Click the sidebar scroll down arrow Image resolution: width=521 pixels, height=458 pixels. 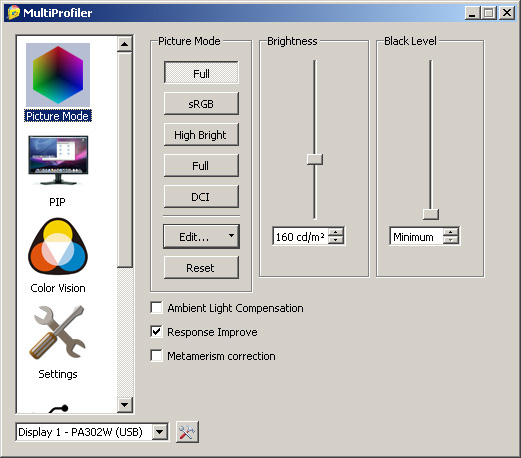(x=125, y=405)
